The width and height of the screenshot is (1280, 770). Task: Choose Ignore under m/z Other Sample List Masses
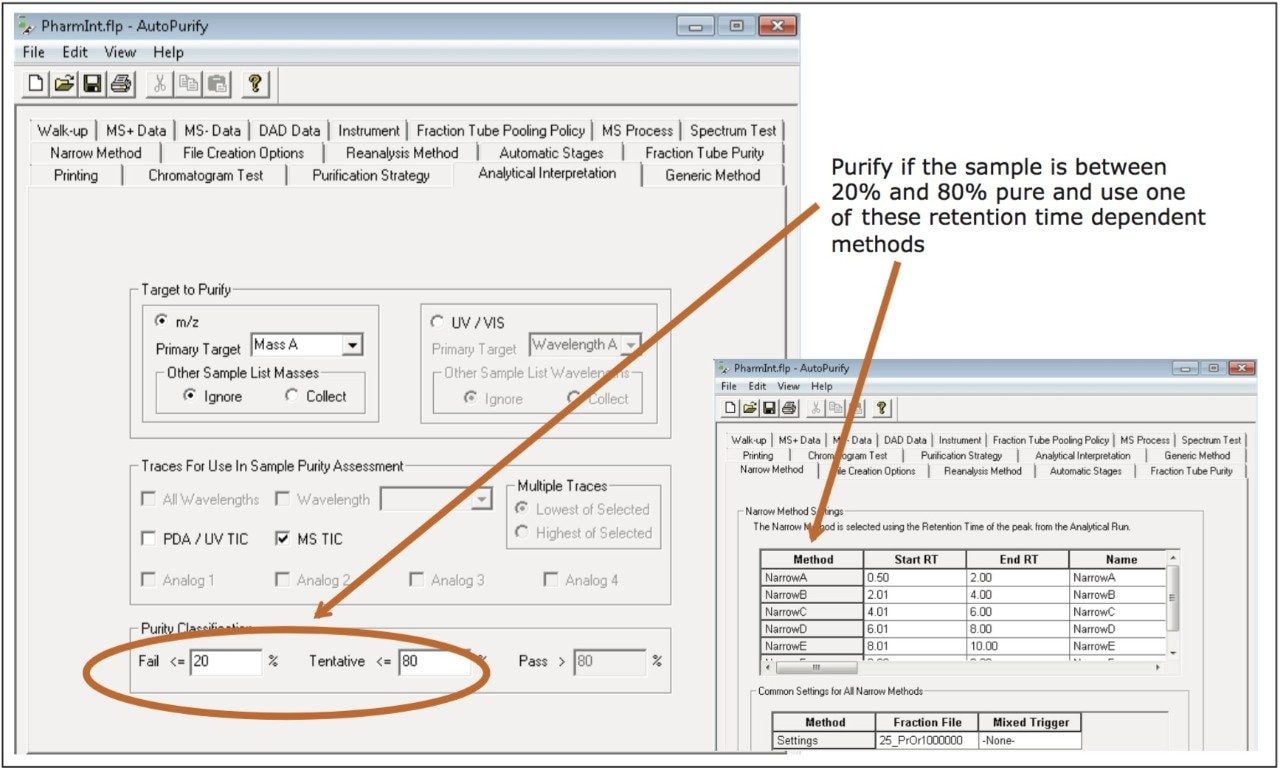191,396
